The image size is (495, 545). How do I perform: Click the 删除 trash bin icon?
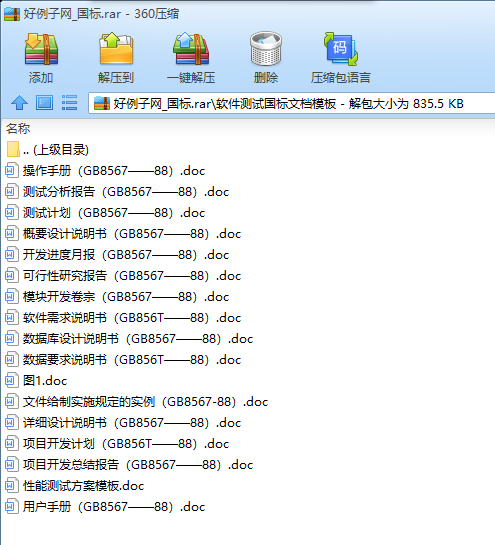coord(266,49)
